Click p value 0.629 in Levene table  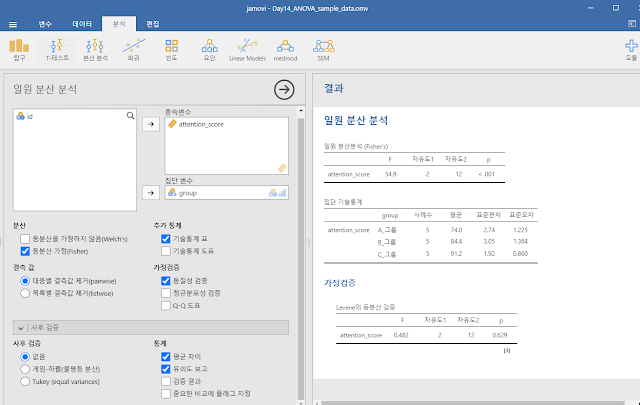click(500, 335)
